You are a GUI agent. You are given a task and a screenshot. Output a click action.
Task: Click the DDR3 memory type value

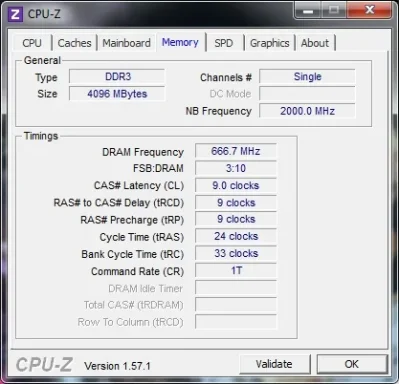point(117,77)
